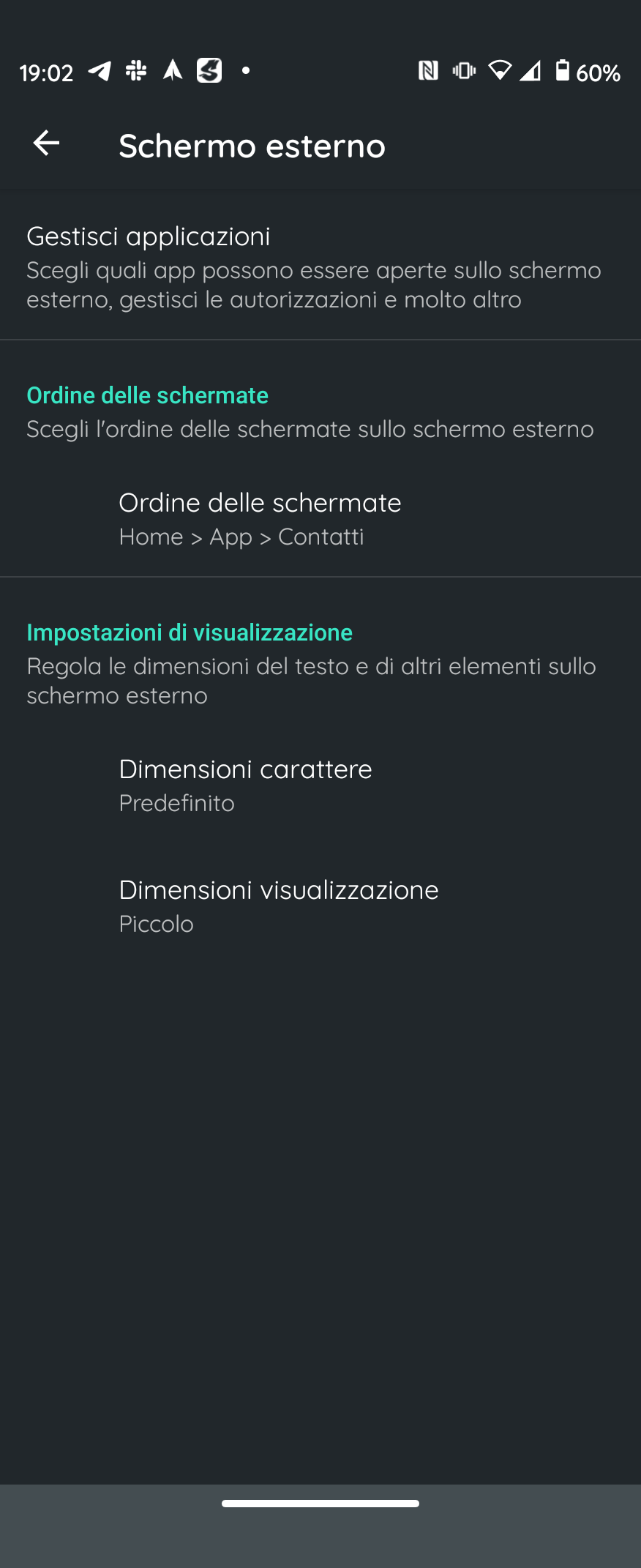The height and width of the screenshot is (1568, 641).
Task: Tap the Wi-Fi status icon
Action: tap(500, 70)
